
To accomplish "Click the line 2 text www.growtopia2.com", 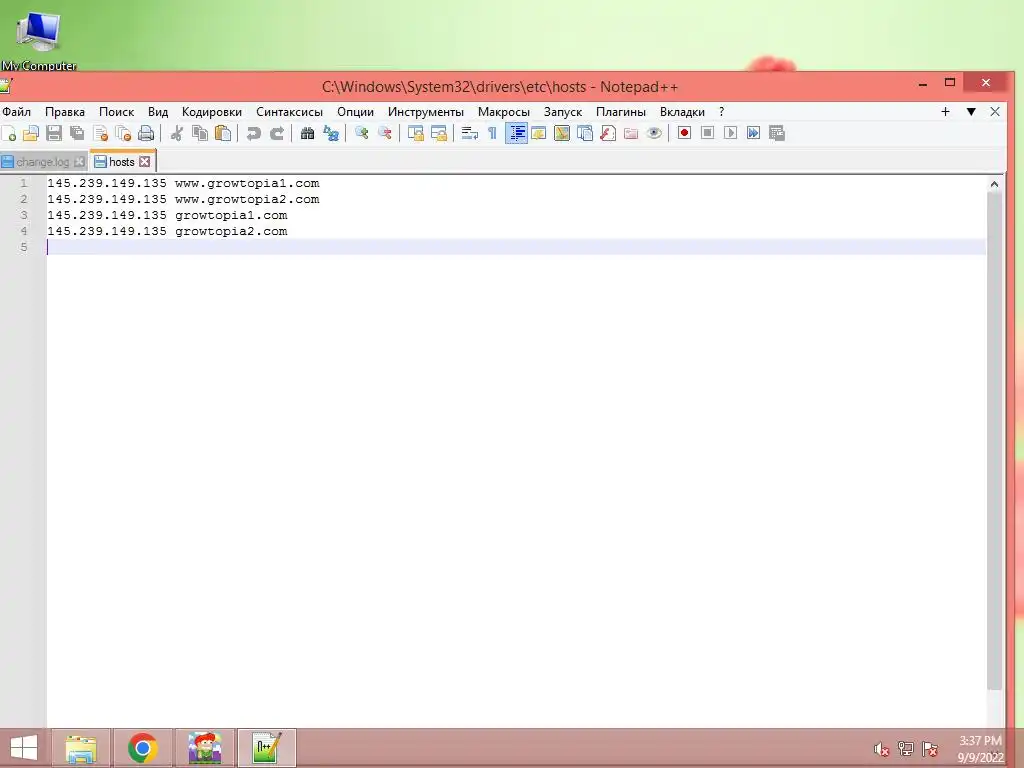I will click(x=247, y=199).
